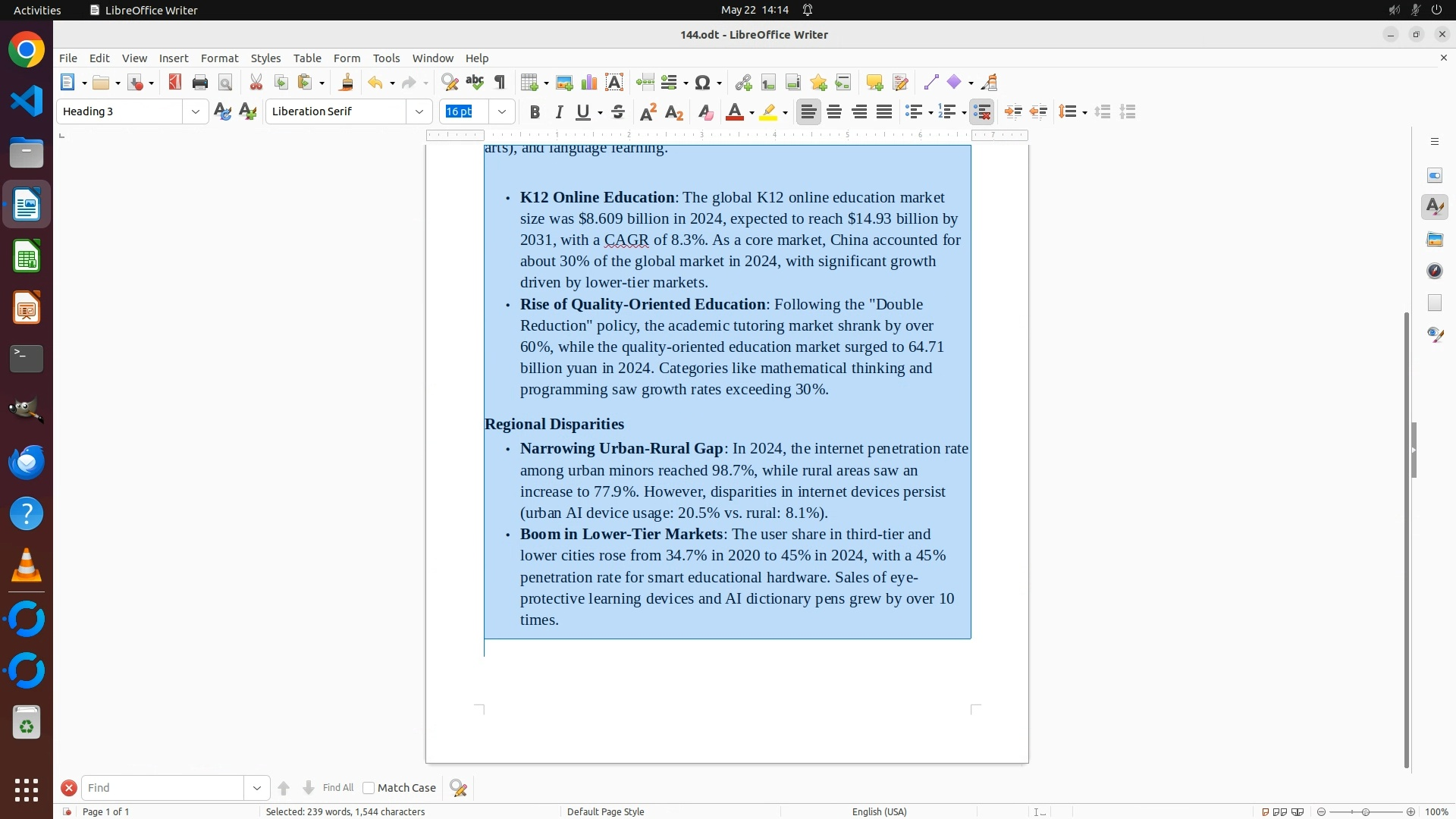Open the Format menu
Image resolution: width=1456 pixels, height=819 pixels.
click(219, 58)
